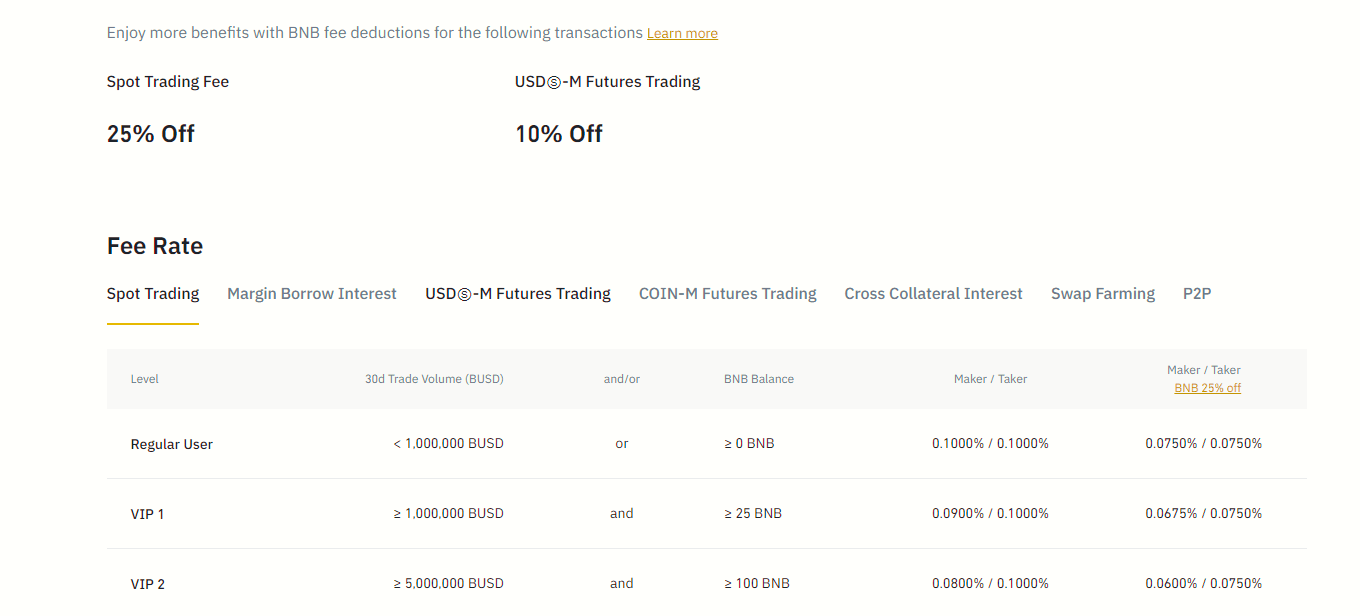Click the USDⓈ-M Futures 10% Off text
The width and height of the screenshot is (1360, 616).
[558, 133]
